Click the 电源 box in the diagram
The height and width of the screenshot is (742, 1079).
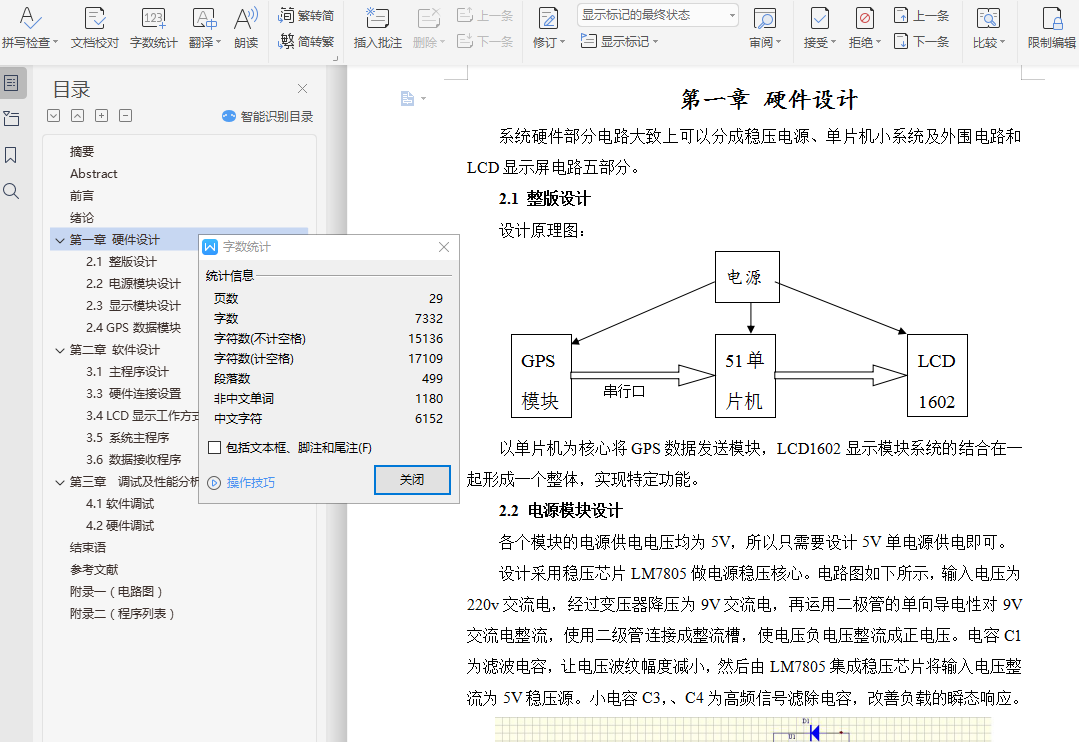747,277
